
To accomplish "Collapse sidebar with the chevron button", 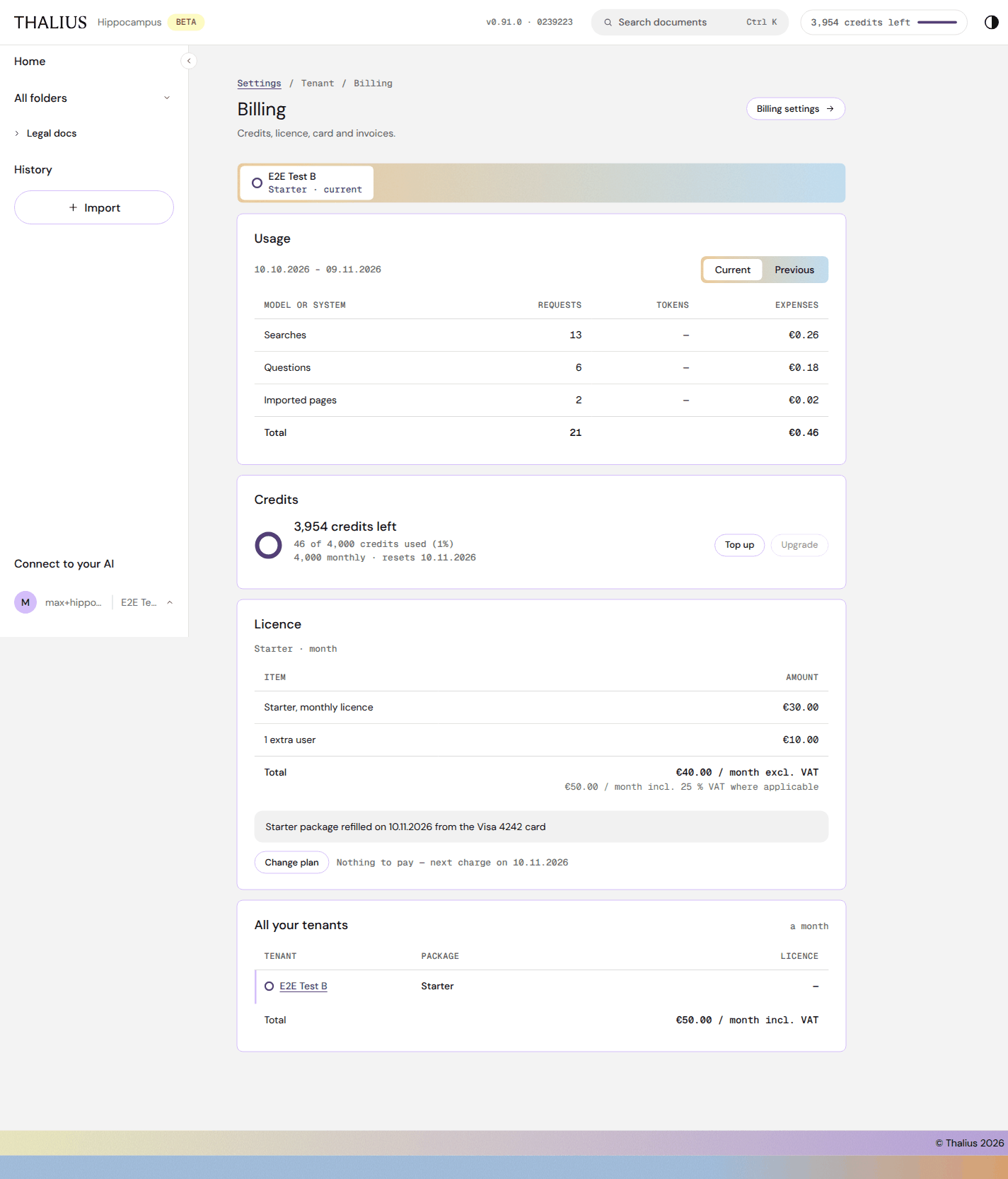I will click(189, 61).
